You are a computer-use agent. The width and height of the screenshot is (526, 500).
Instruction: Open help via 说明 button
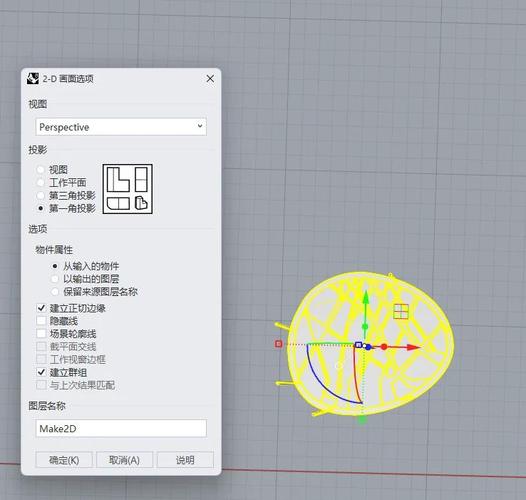pyautogui.click(x=185, y=460)
